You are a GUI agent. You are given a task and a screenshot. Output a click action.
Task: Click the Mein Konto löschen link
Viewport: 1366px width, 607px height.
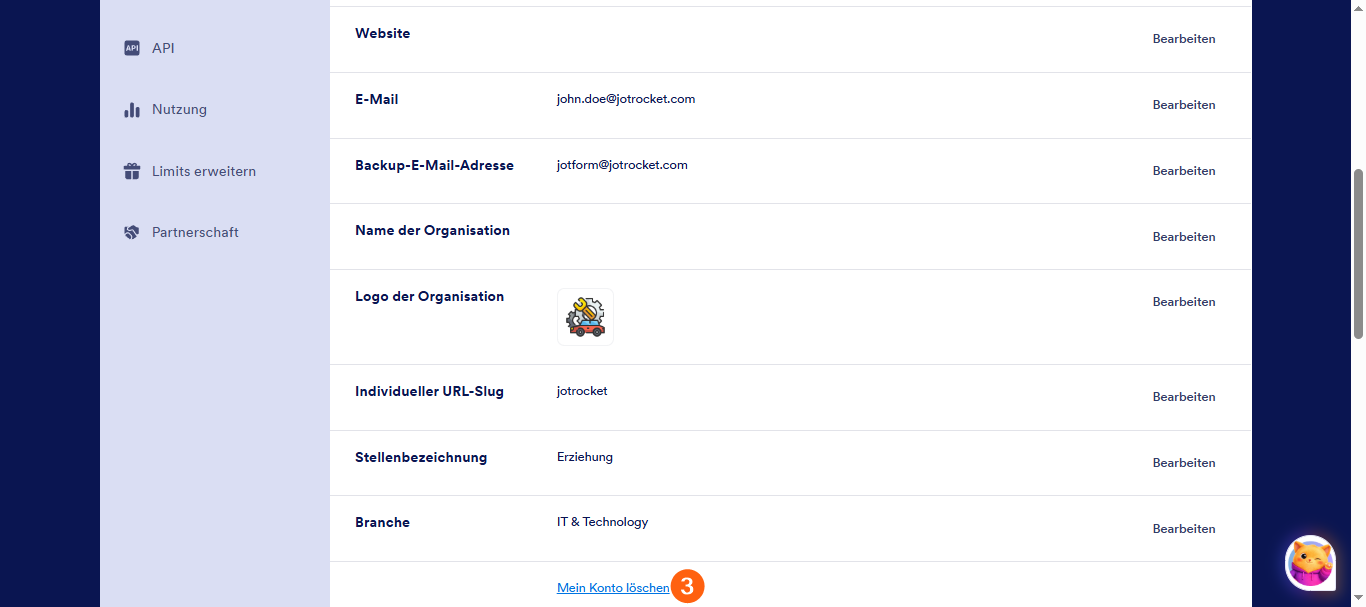pyautogui.click(x=613, y=588)
